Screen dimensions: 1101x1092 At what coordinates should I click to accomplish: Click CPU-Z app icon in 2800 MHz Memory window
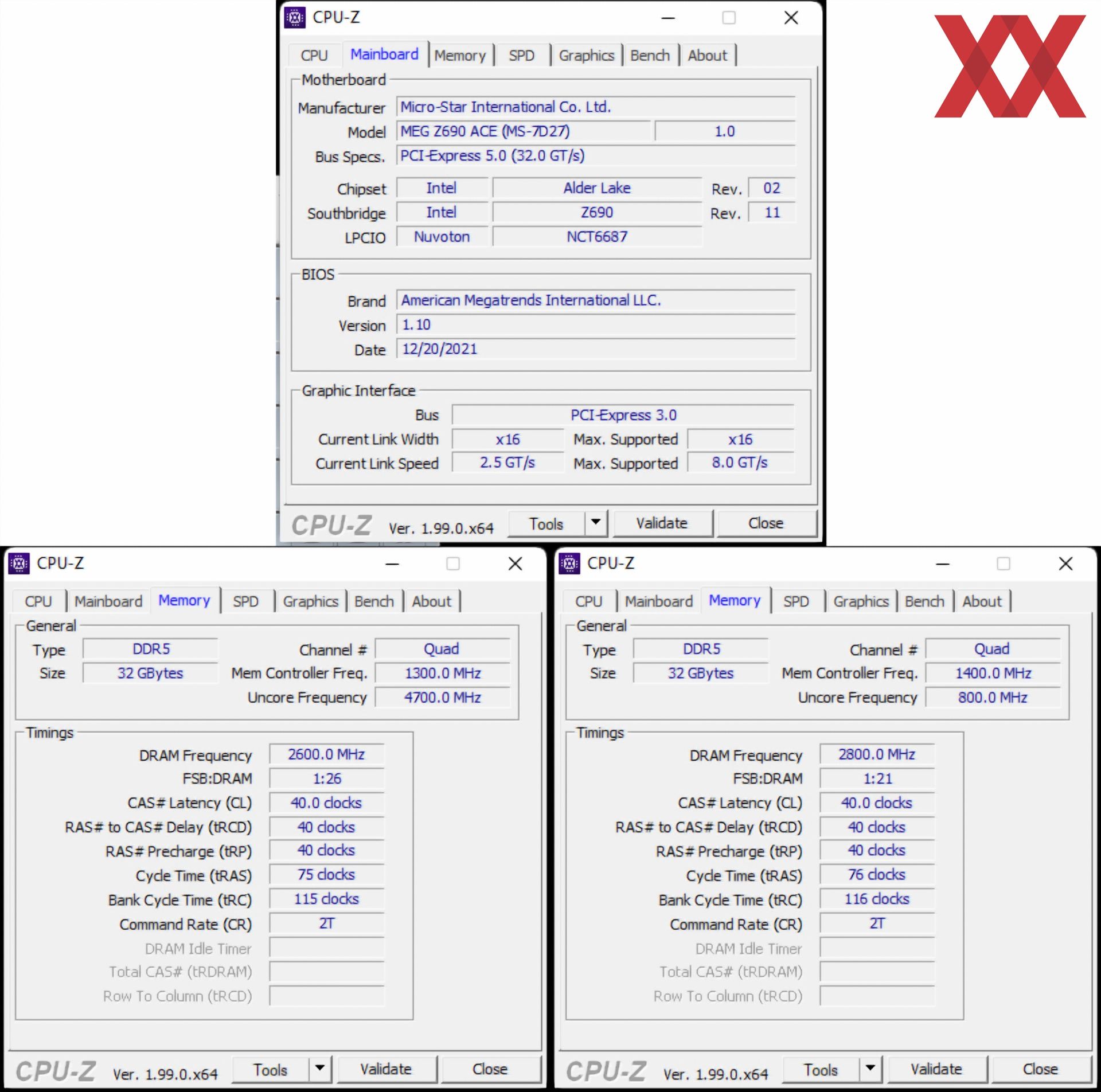coord(569,563)
